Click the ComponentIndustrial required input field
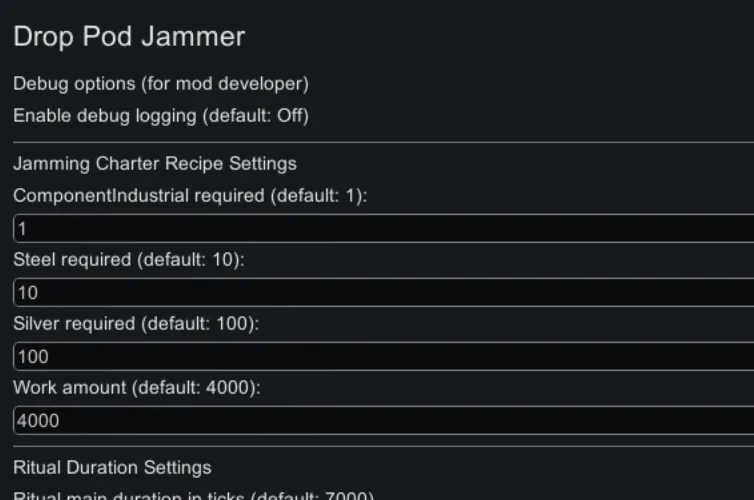 [x=380, y=229]
